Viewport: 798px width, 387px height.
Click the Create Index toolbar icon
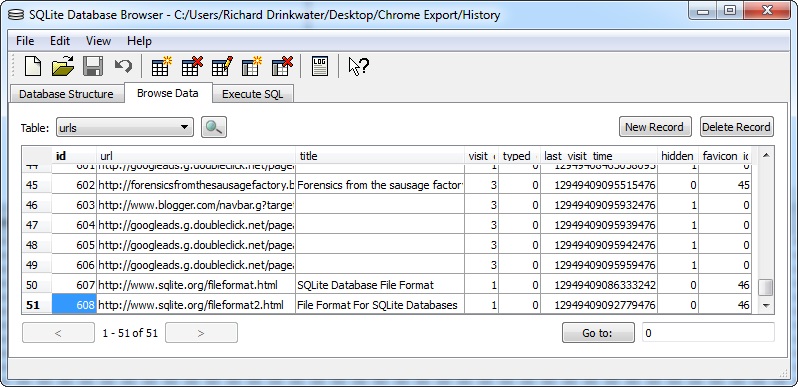pyautogui.click(x=251, y=67)
